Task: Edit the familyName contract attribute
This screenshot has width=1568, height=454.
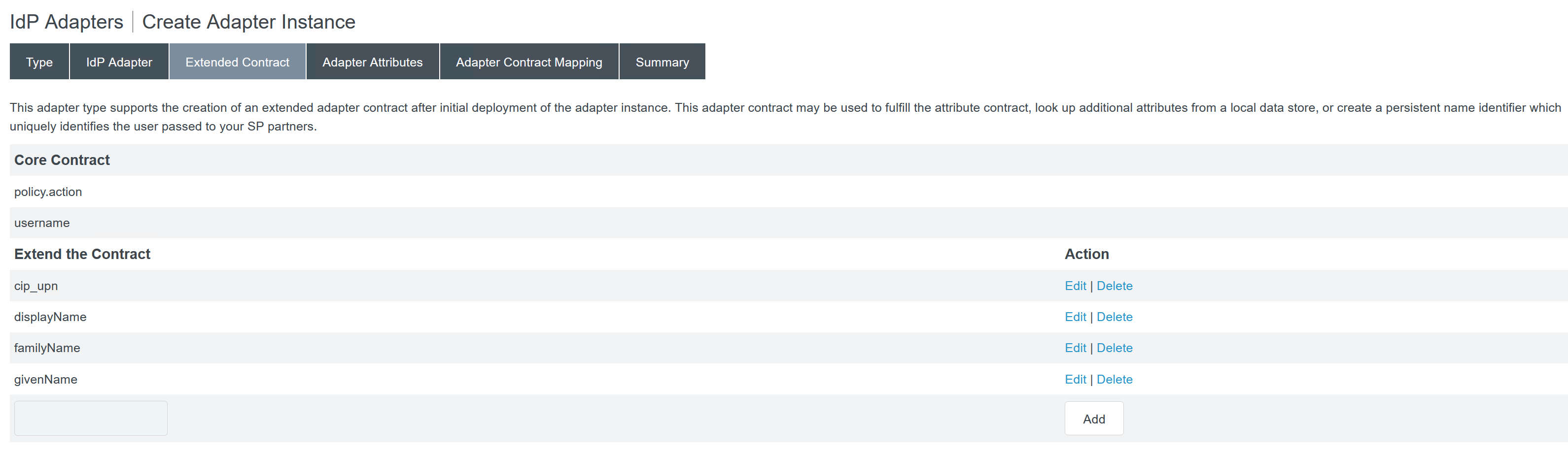Action: pos(1075,348)
